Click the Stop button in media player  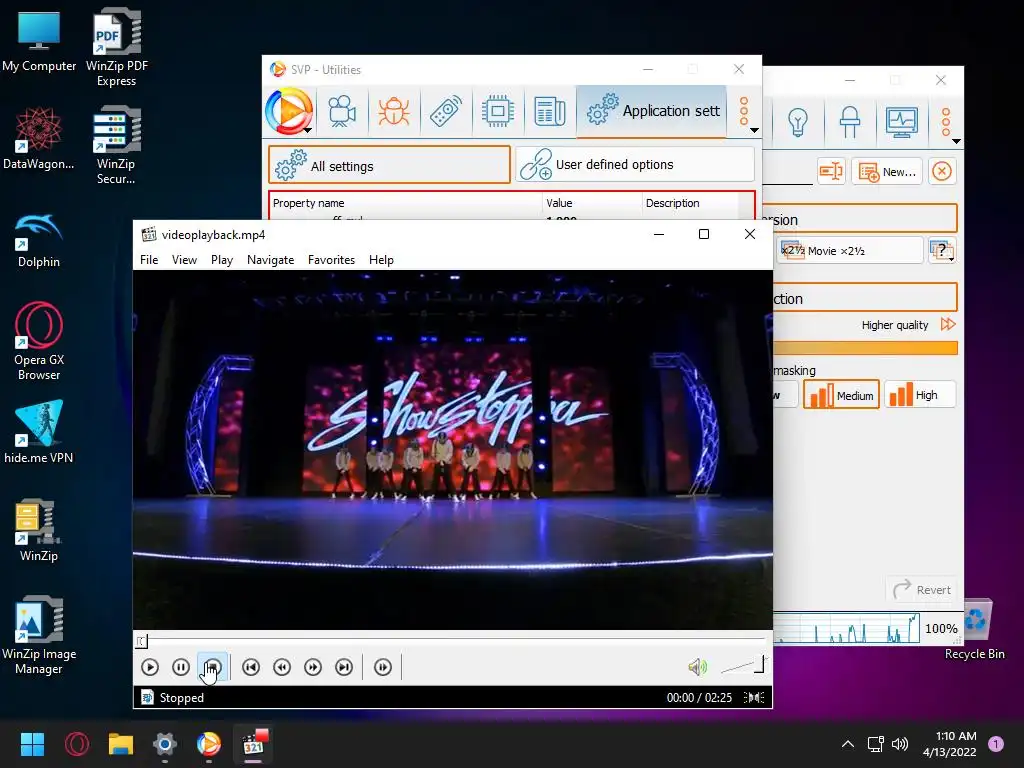tap(212, 667)
